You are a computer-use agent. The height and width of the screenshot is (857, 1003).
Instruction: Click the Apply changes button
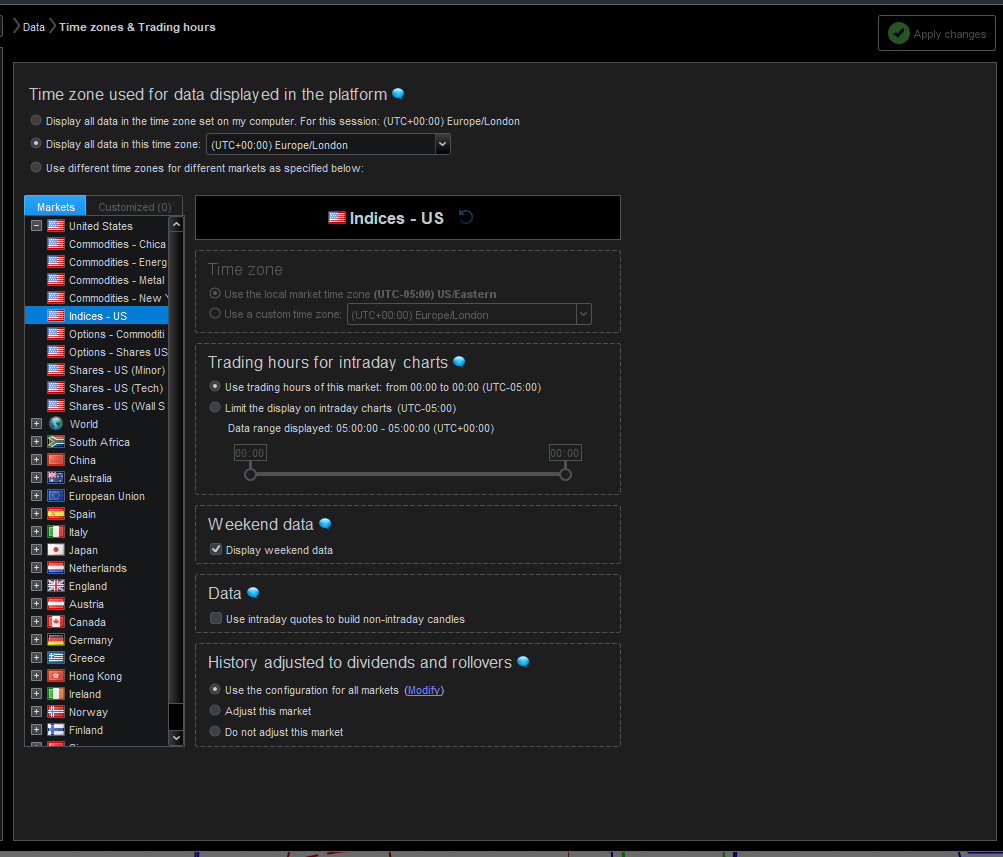(x=936, y=33)
